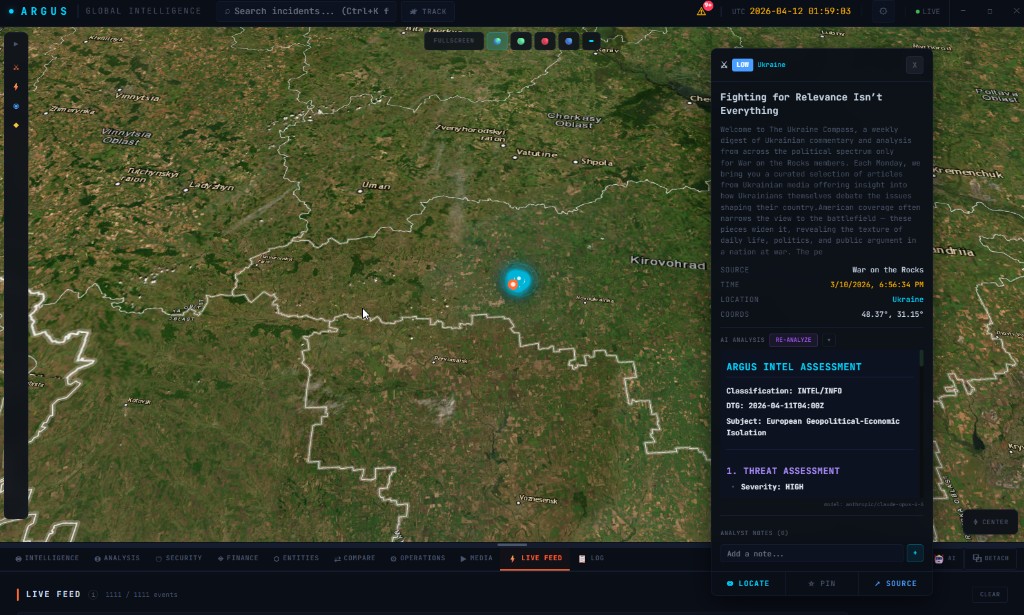The height and width of the screenshot is (615, 1024).
Task: Click the UTC clock display
Action: coord(792,11)
